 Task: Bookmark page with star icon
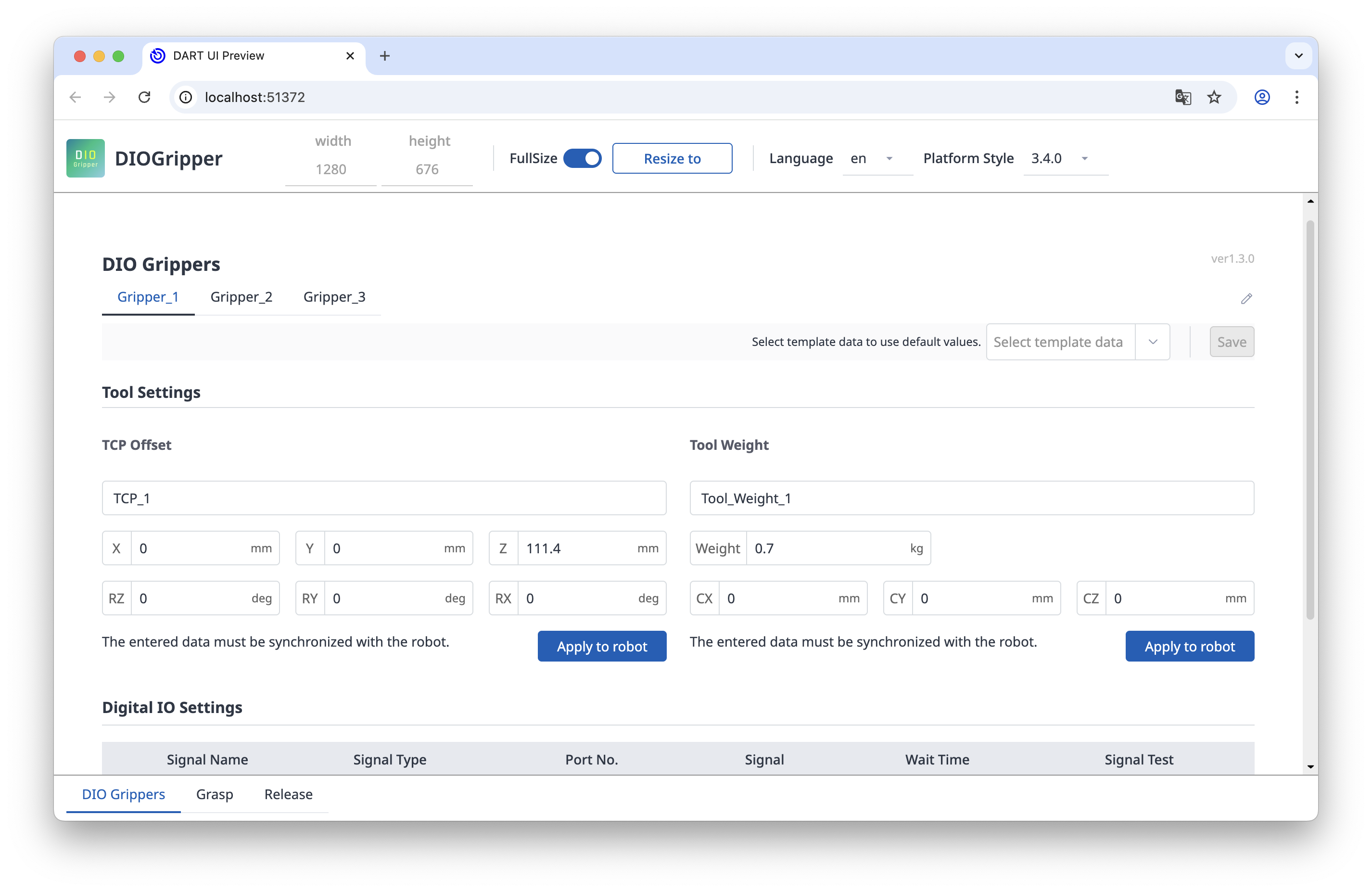pos(1214,97)
